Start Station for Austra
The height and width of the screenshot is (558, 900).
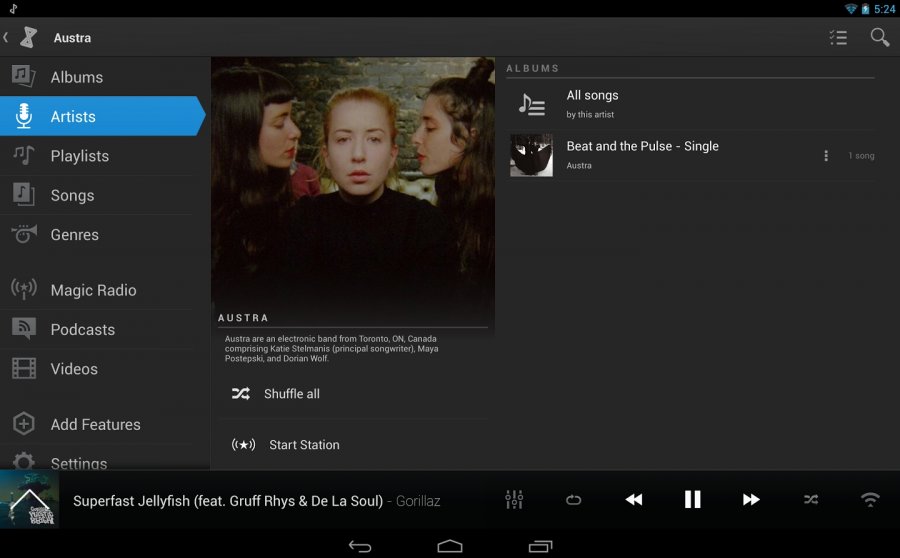pos(353,444)
